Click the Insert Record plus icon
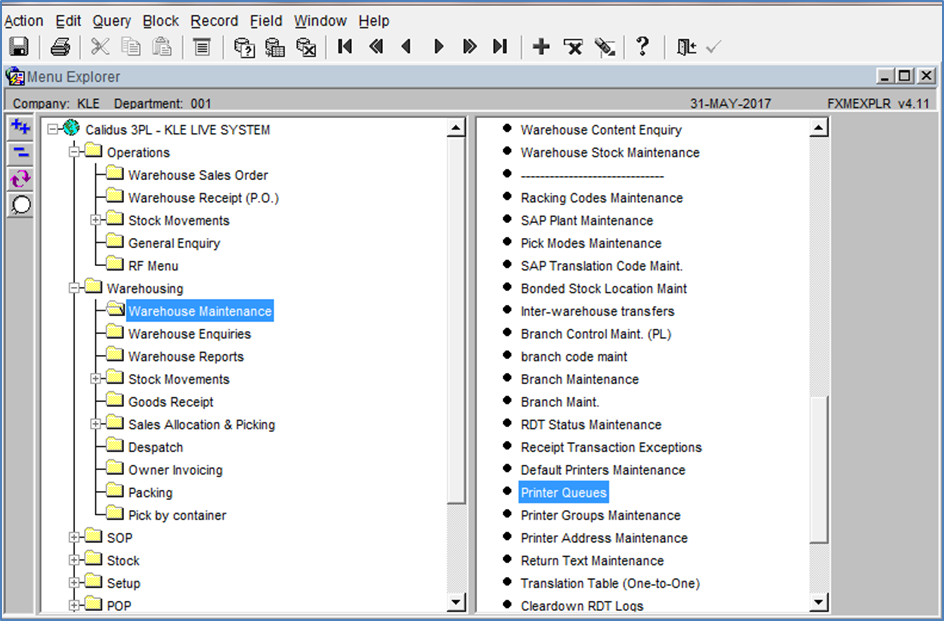This screenshot has width=944, height=621. pyautogui.click(x=541, y=46)
